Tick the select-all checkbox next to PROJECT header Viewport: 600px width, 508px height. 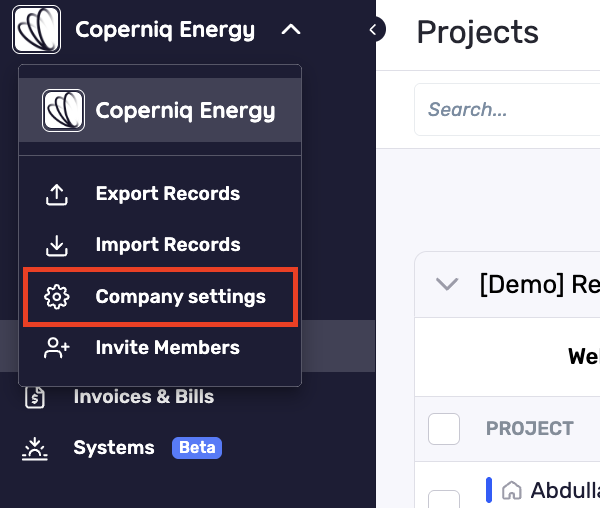click(444, 429)
